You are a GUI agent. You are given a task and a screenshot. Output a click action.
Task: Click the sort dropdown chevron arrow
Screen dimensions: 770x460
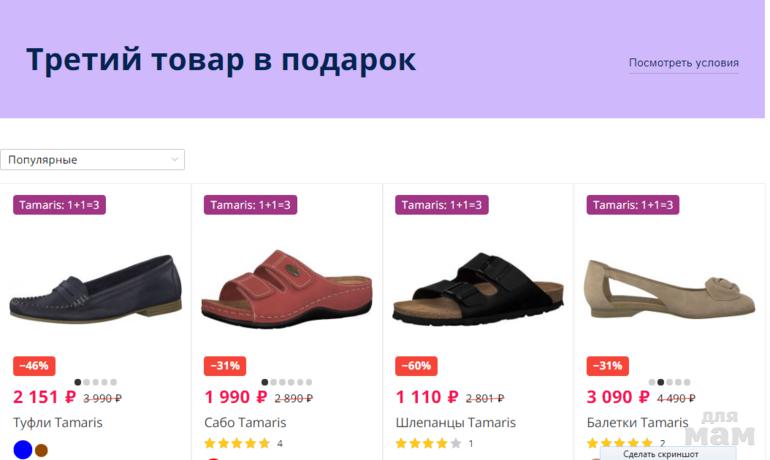(175, 160)
